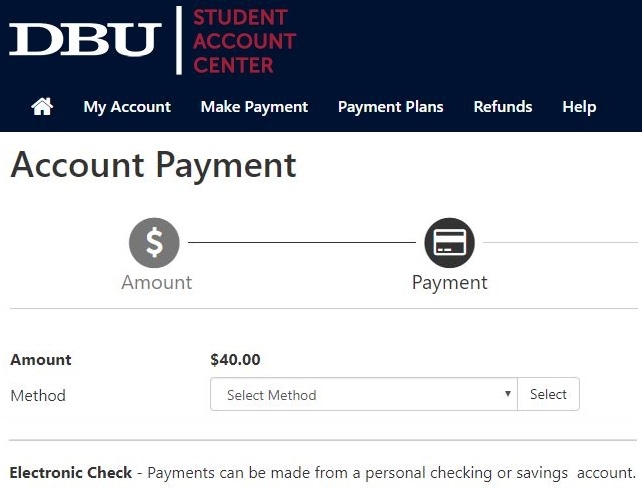Go to Payment Plans
642x491 pixels.
point(391,107)
